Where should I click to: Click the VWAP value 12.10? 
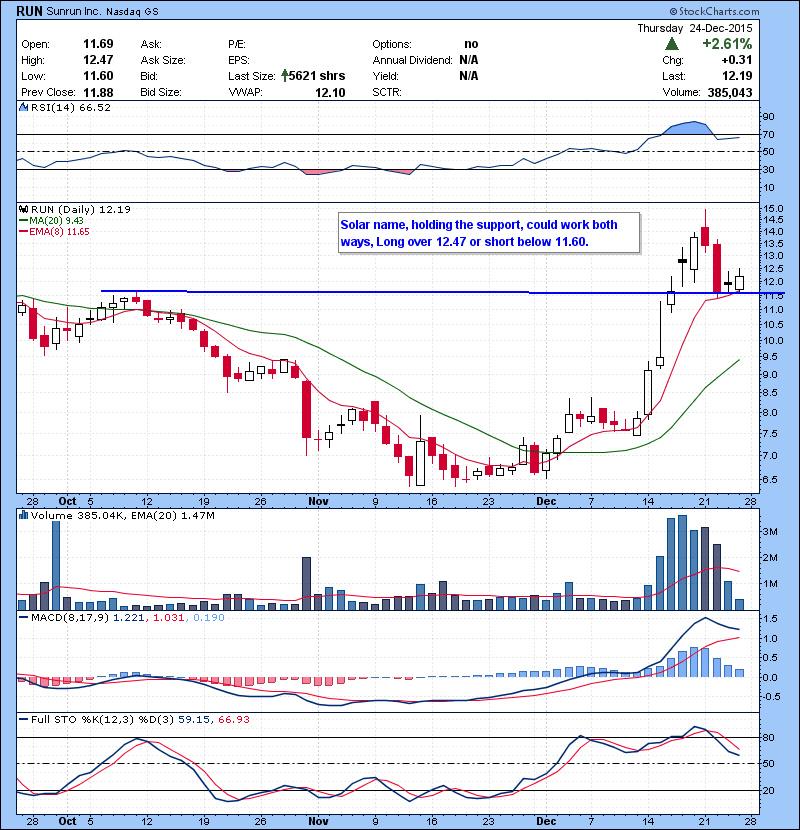pyautogui.click(x=330, y=93)
